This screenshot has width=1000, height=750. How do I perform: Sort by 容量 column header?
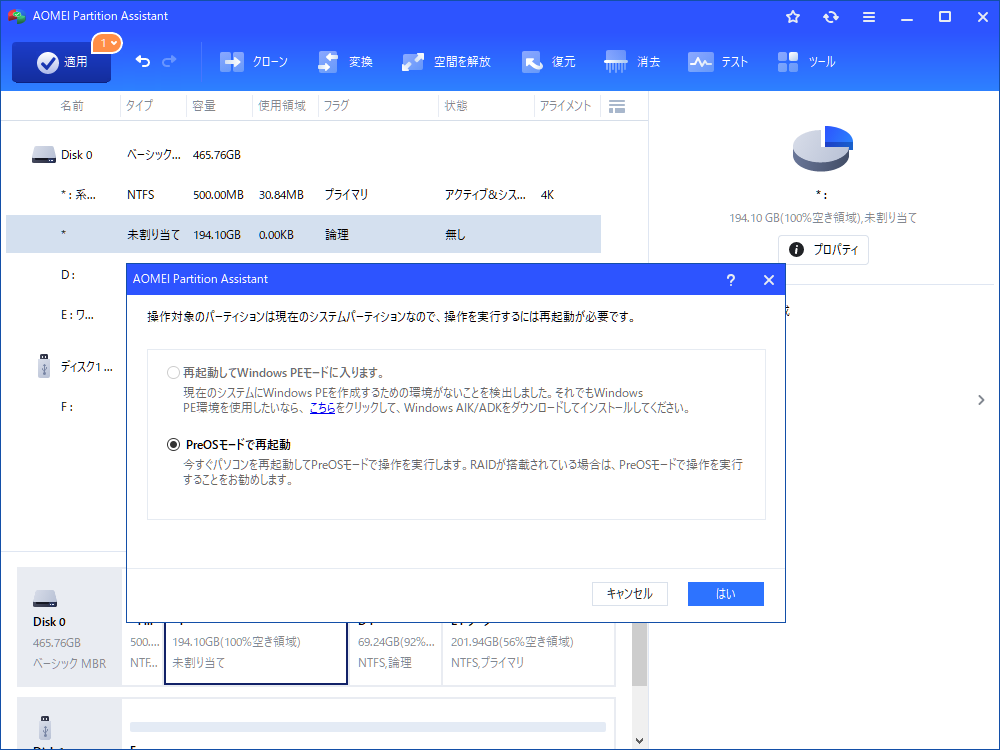pos(204,106)
